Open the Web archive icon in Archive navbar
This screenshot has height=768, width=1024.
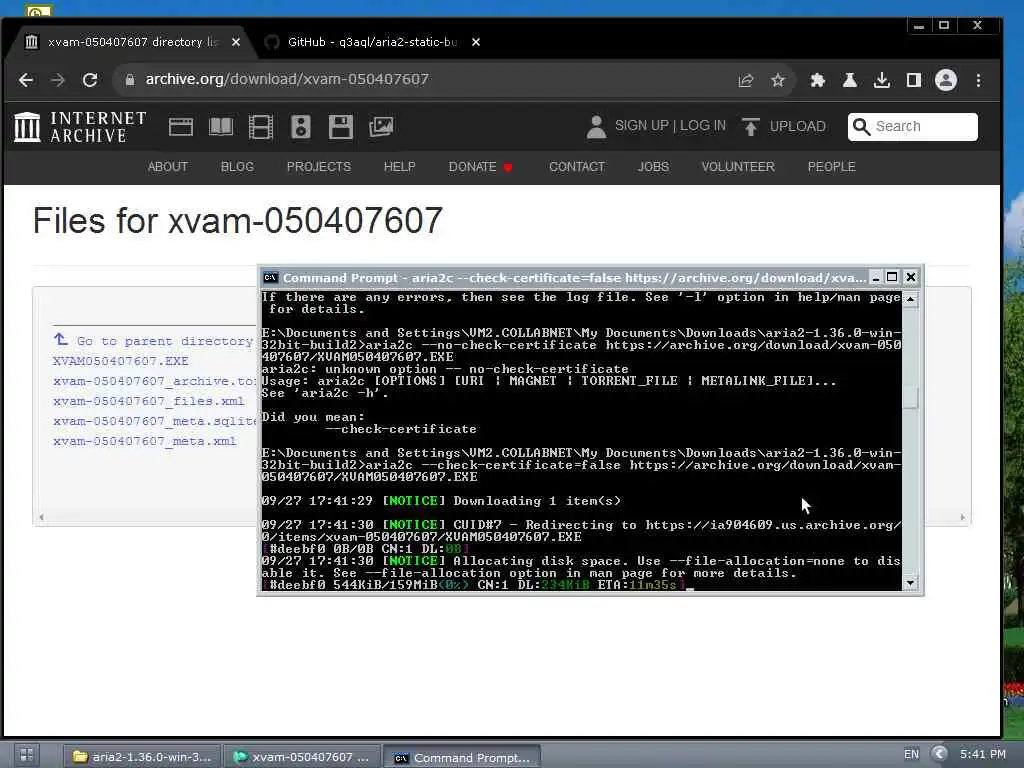point(181,127)
